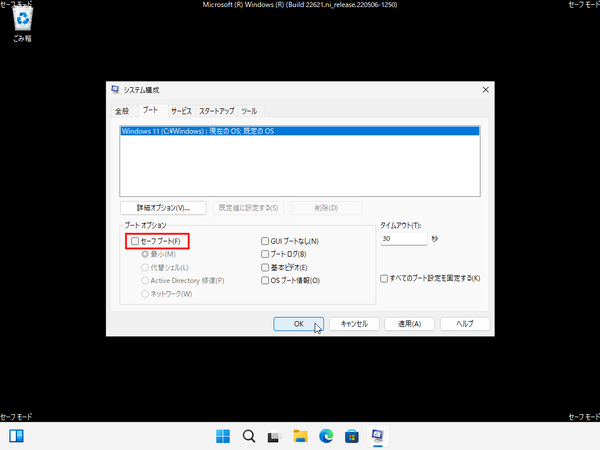600x450 pixels.
Task: Switch to the ツール tab
Action: point(249,111)
